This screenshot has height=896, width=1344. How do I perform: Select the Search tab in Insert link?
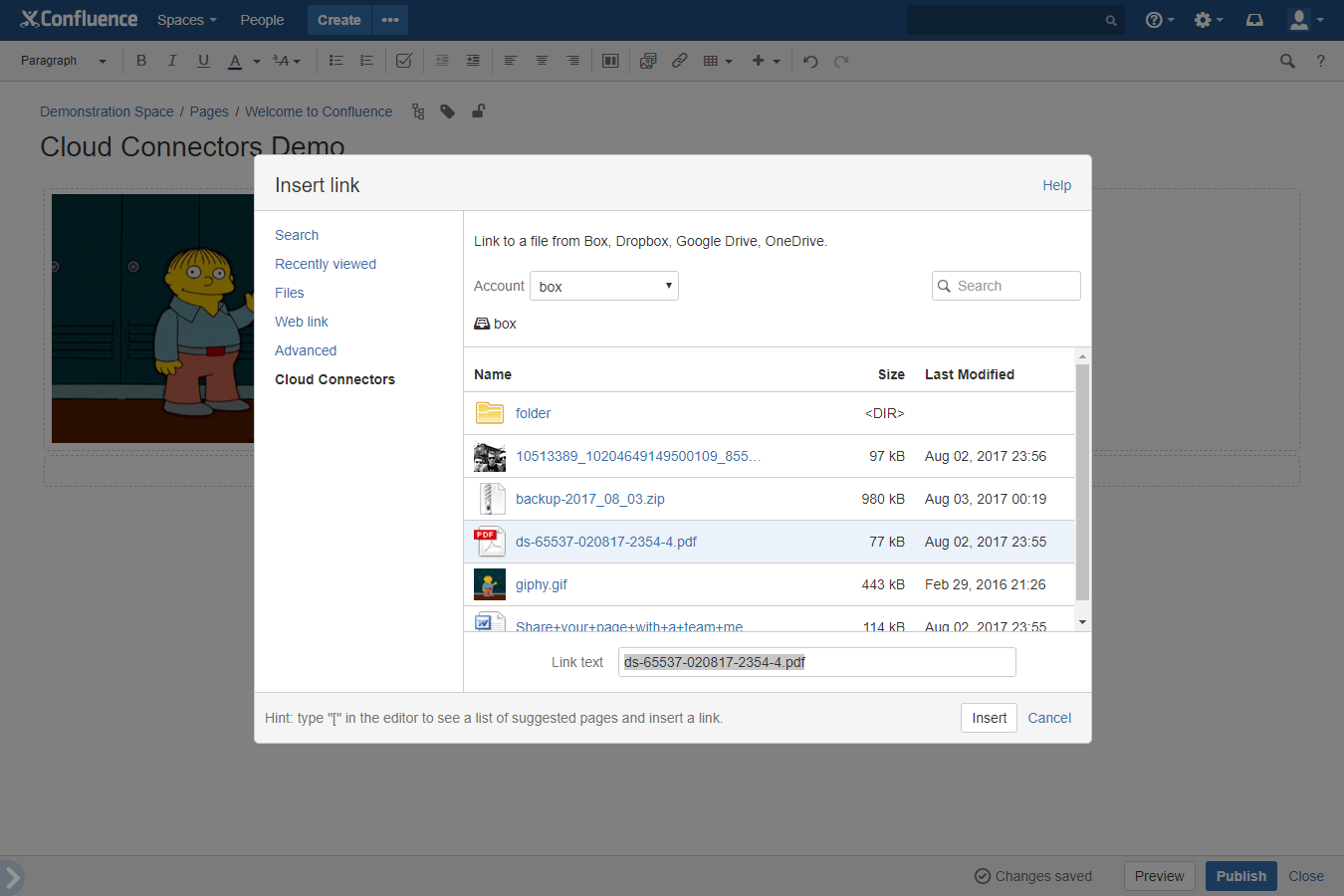point(297,235)
